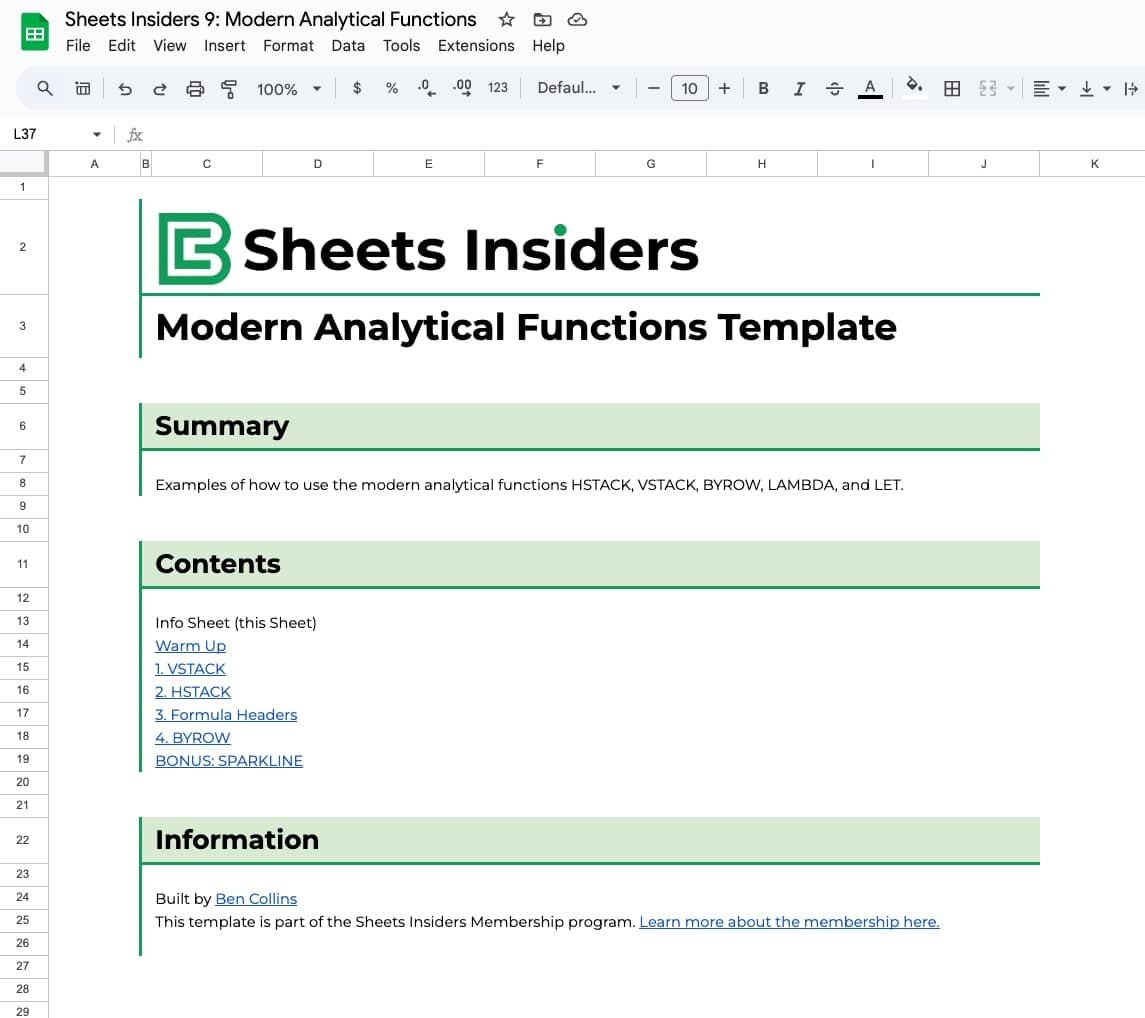Apply percent format
Image resolution: width=1145 pixels, height=1018 pixels.
click(391, 88)
